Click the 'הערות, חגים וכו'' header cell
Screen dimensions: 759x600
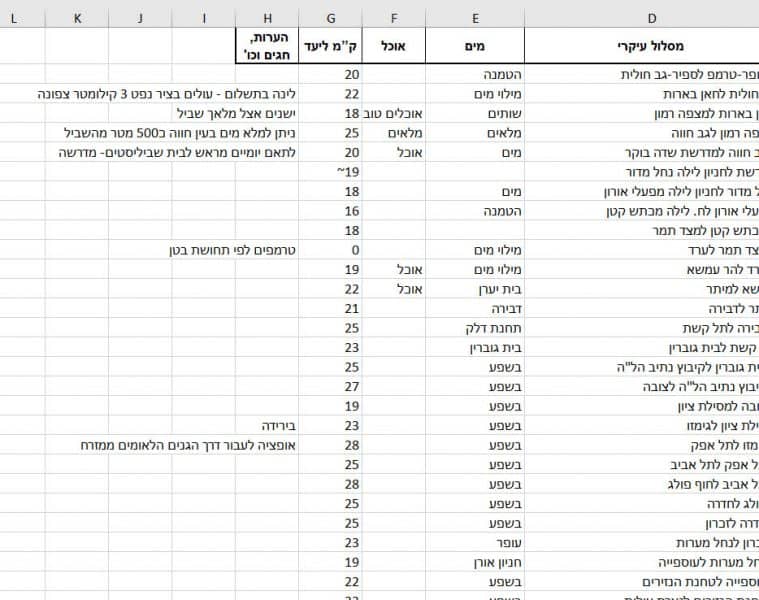[x=267, y=46]
